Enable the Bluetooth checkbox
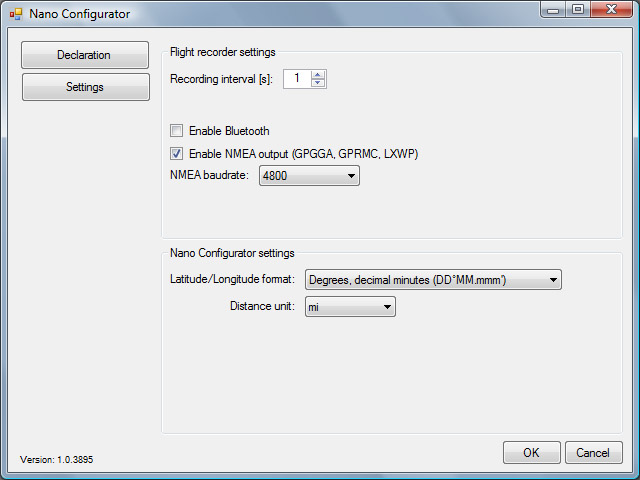The image size is (640, 480). tap(176, 131)
